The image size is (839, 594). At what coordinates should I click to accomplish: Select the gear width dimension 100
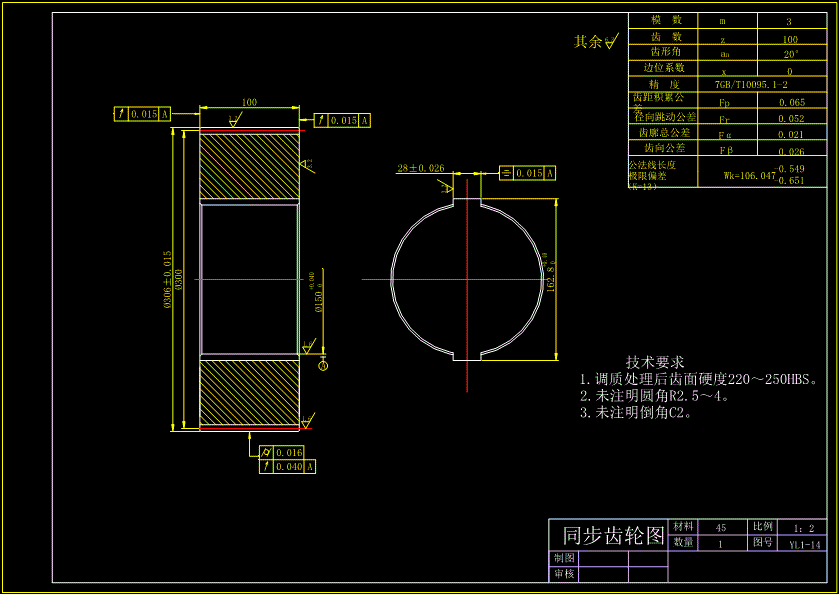[x=249, y=102]
